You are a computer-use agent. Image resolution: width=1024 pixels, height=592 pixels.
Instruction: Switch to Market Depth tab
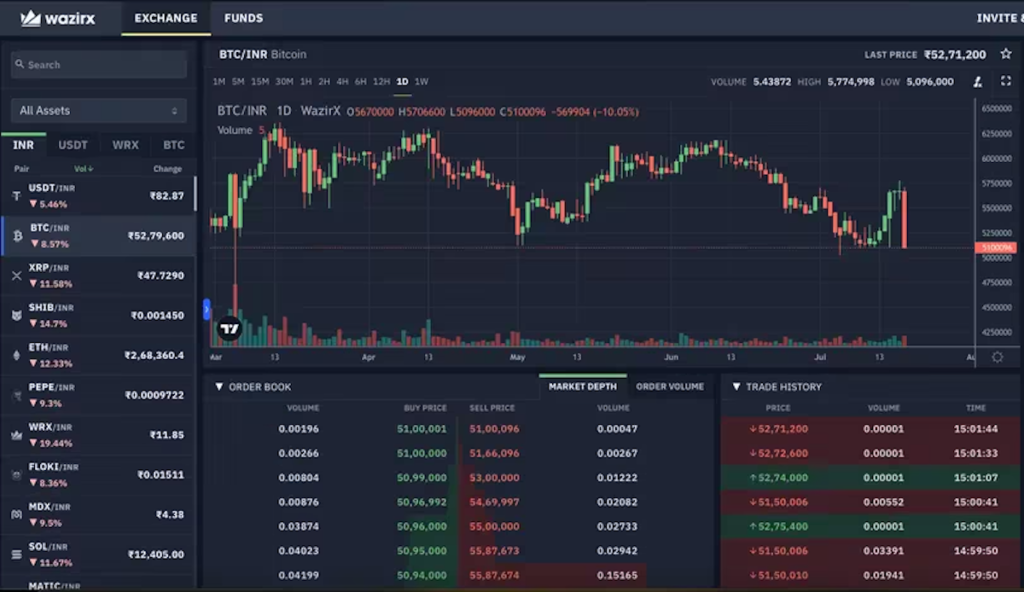coord(583,387)
